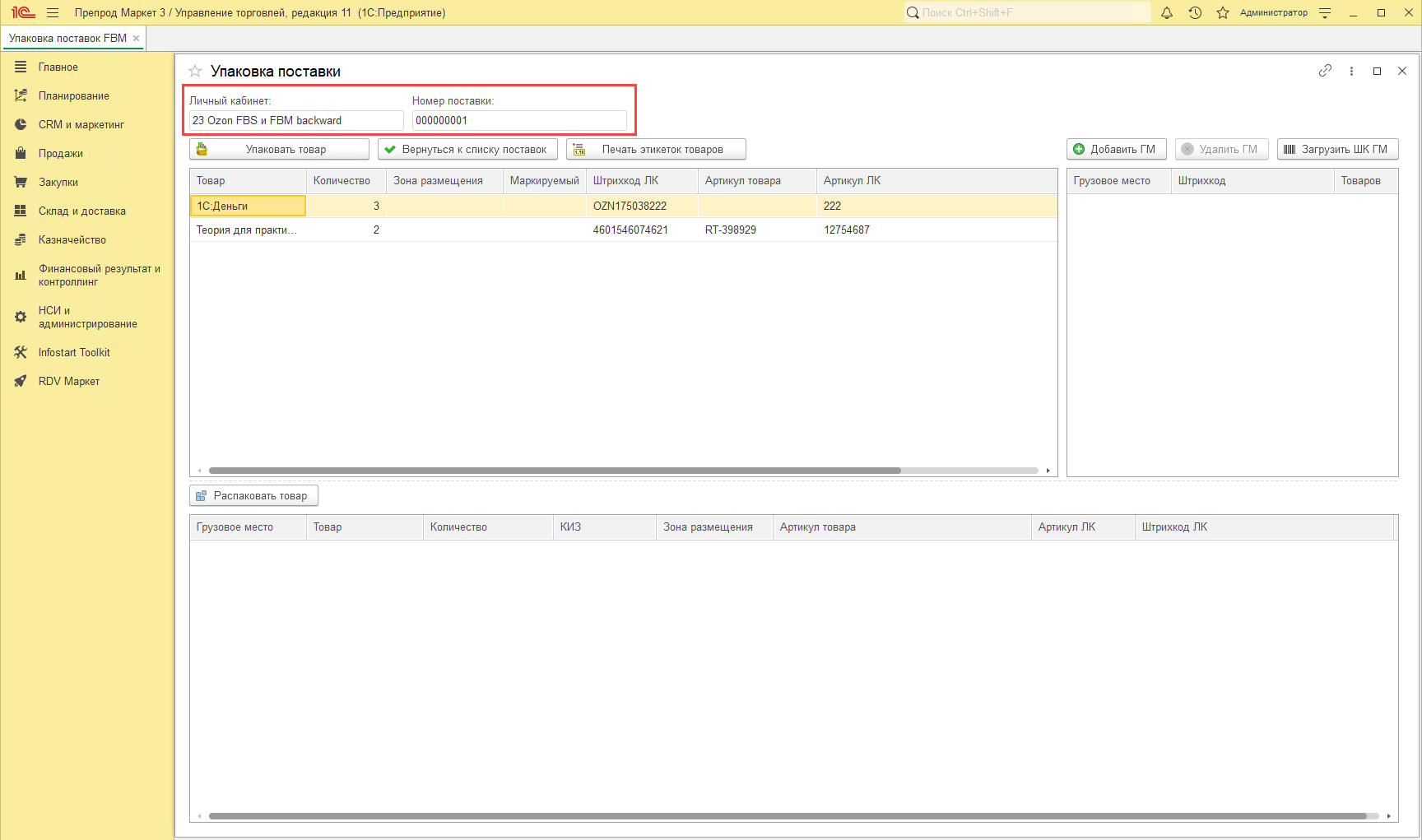Open the three-dot more actions menu
Viewport: 1422px width, 840px height.
(1351, 71)
